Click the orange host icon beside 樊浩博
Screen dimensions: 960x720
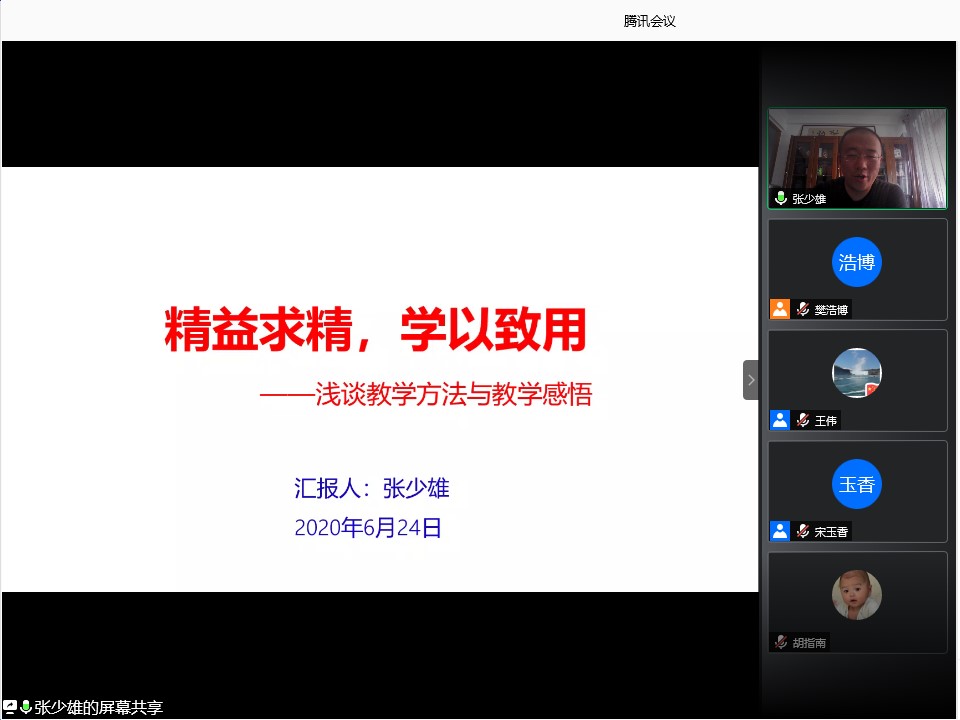pyautogui.click(x=780, y=309)
